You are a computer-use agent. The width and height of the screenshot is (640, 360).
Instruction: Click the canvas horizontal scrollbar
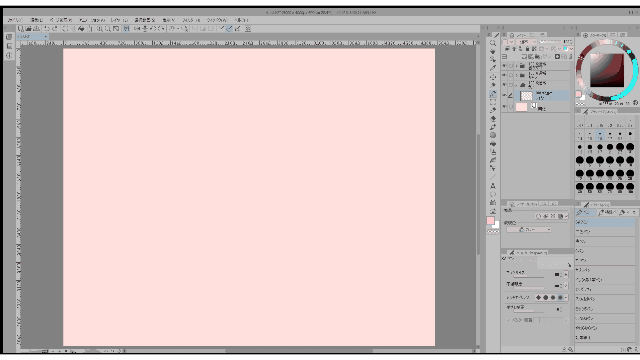[x=299, y=350]
